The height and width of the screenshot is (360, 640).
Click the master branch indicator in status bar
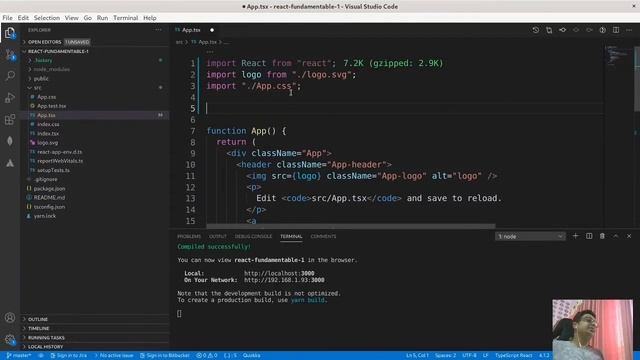click(19, 356)
